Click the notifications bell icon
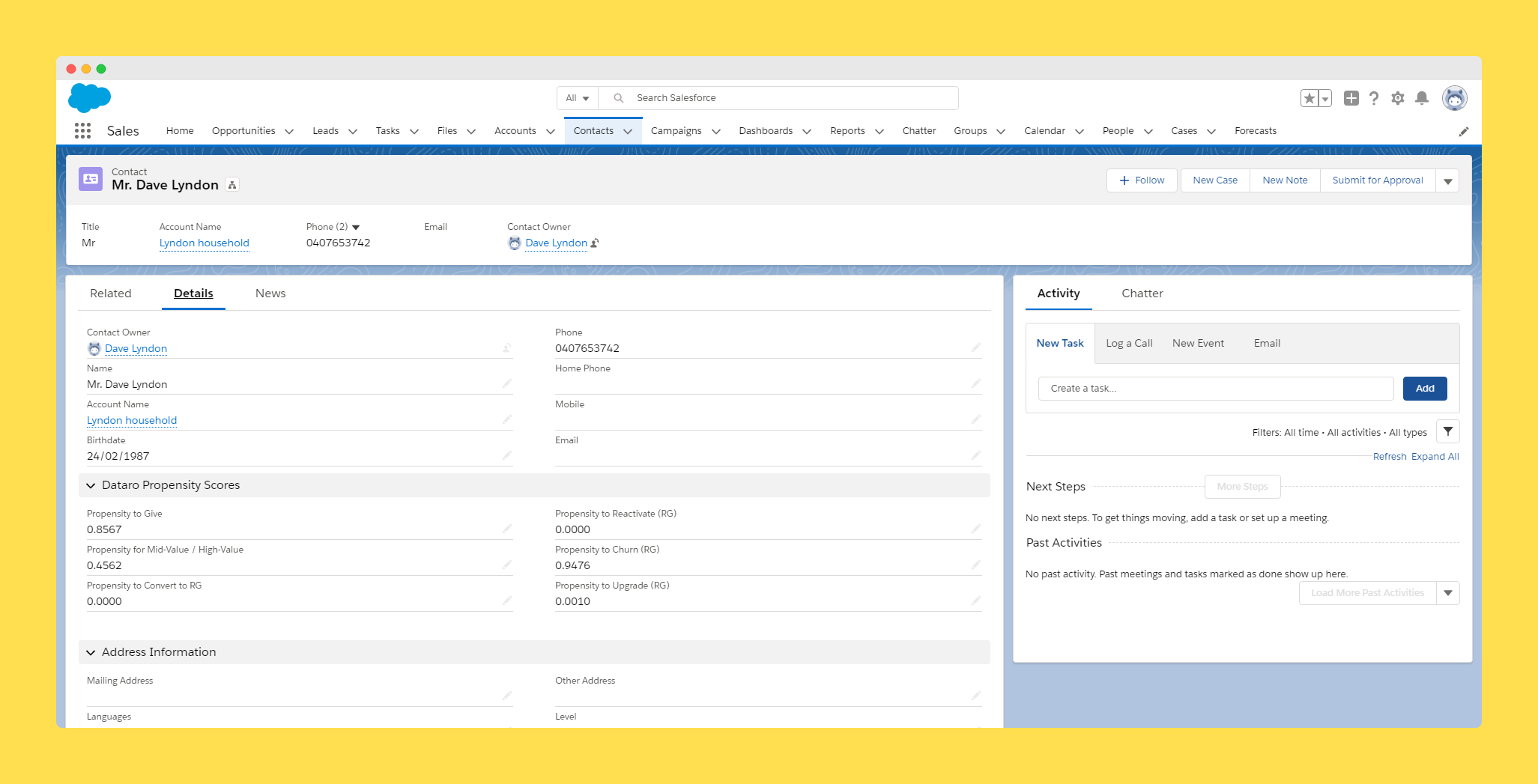Viewport: 1538px width, 784px height. (x=1421, y=98)
